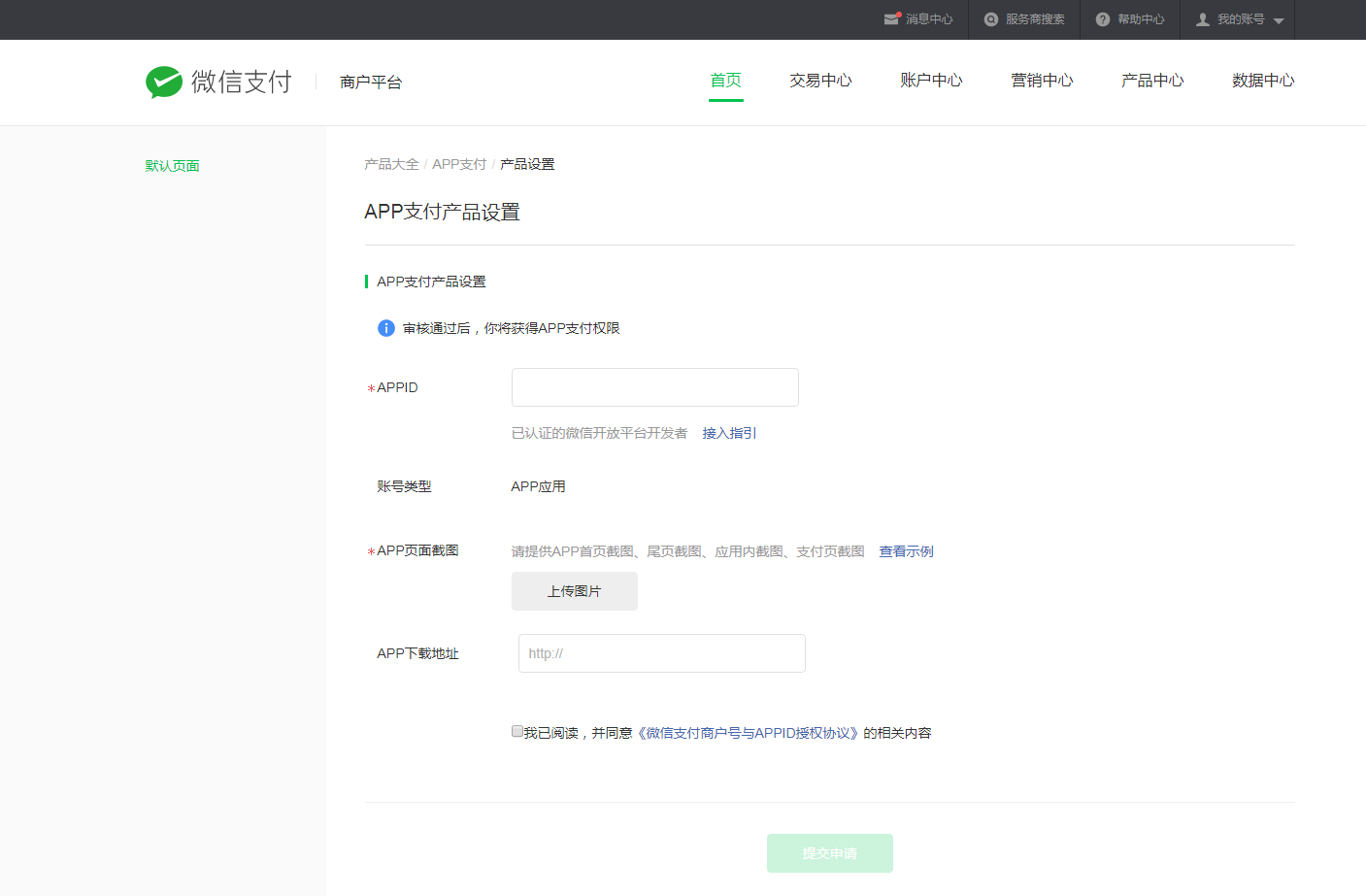
Task: Click the APP页面截图 field label
Action: click(417, 550)
